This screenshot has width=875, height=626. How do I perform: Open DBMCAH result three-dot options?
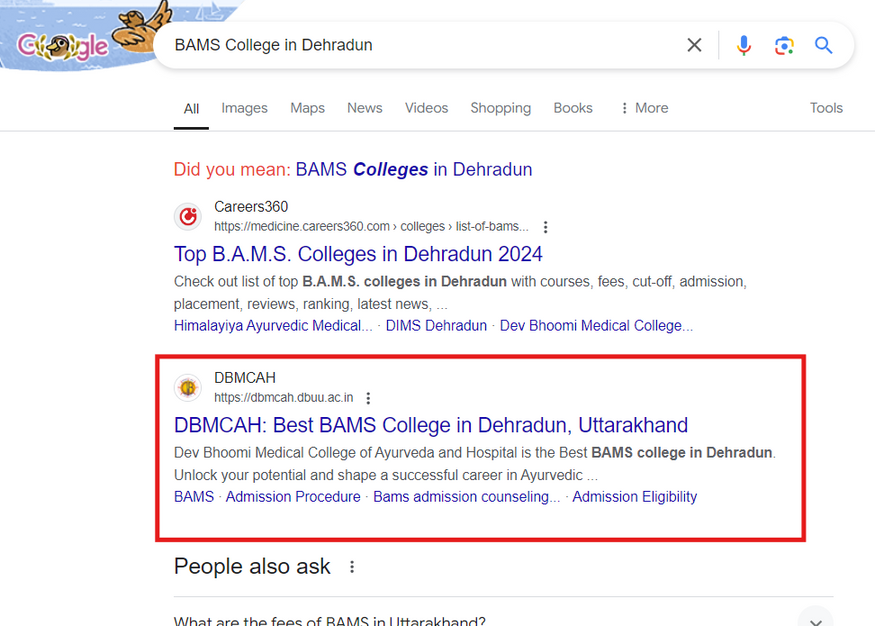(x=368, y=398)
